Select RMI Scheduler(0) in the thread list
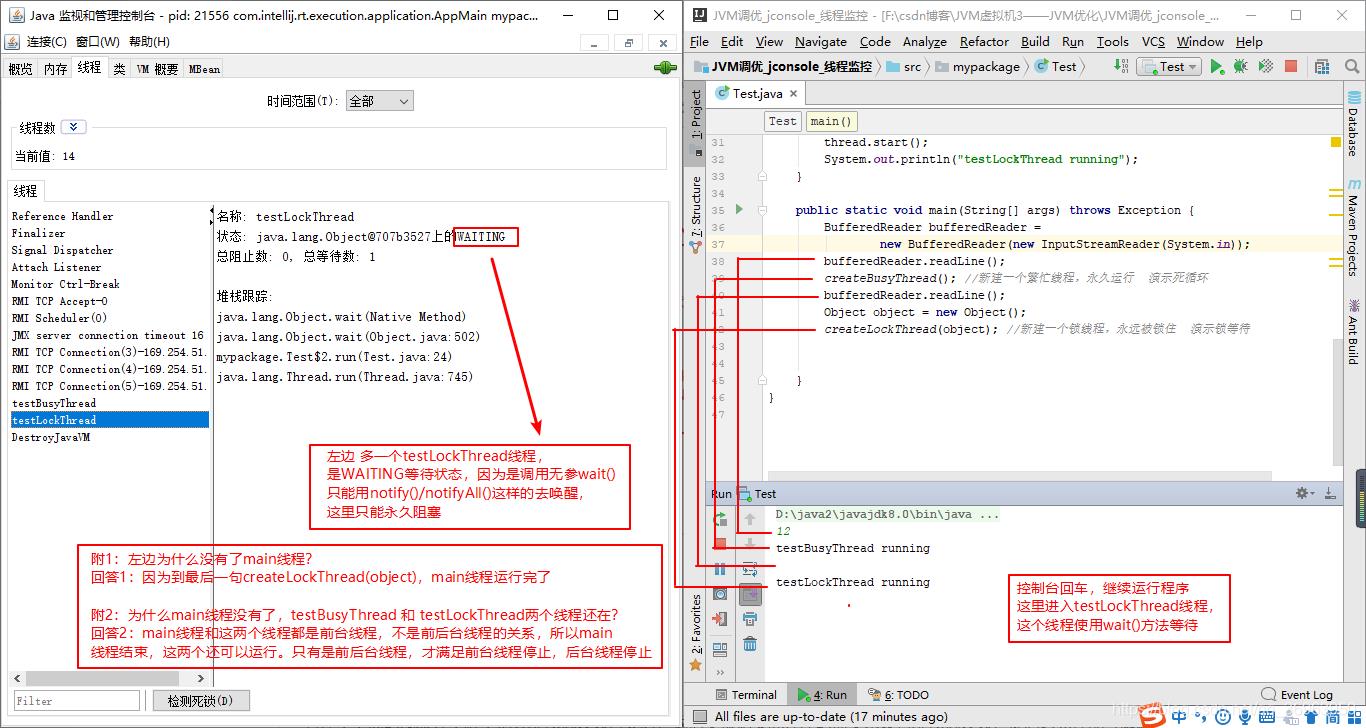Viewport: 1366px width, 728px height. 109,318
